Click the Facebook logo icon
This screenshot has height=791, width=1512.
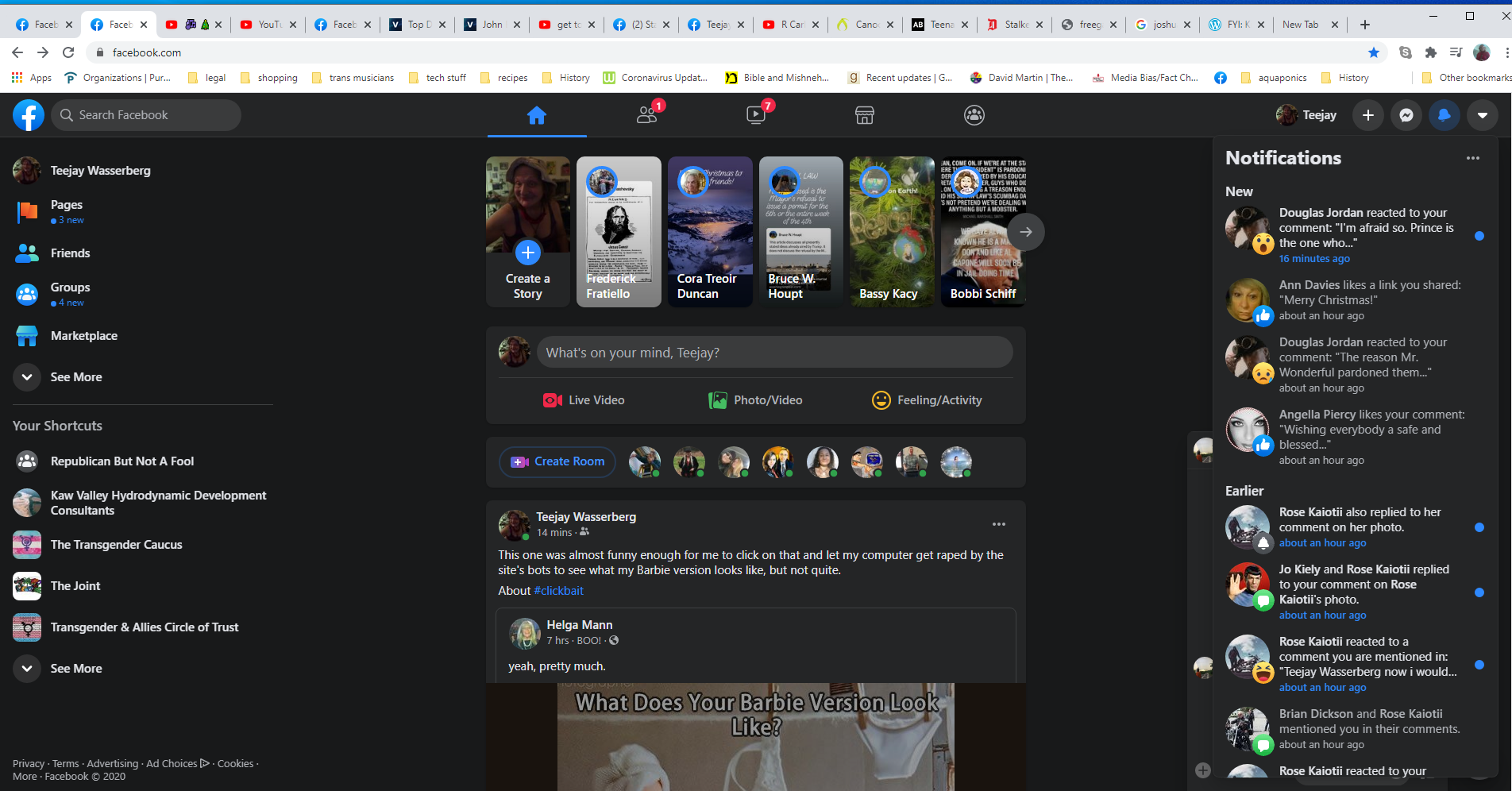29,115
